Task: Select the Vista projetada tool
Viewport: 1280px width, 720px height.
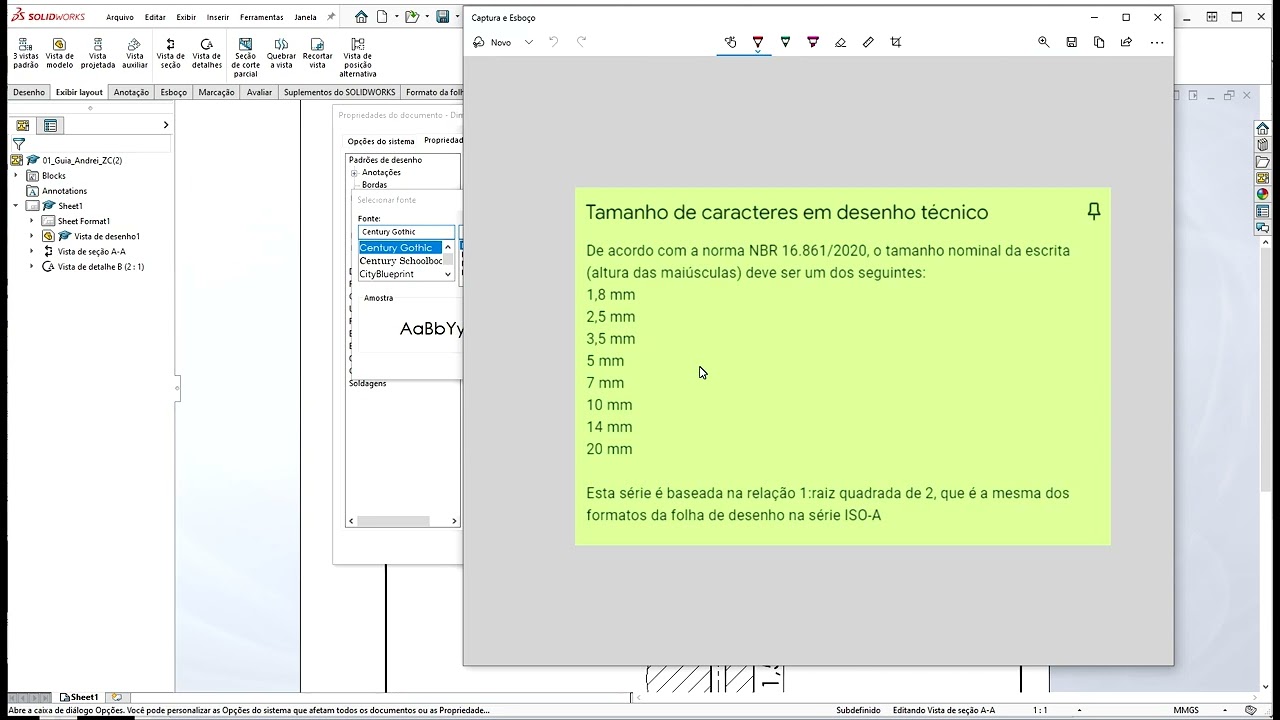Action: point(98,54)
